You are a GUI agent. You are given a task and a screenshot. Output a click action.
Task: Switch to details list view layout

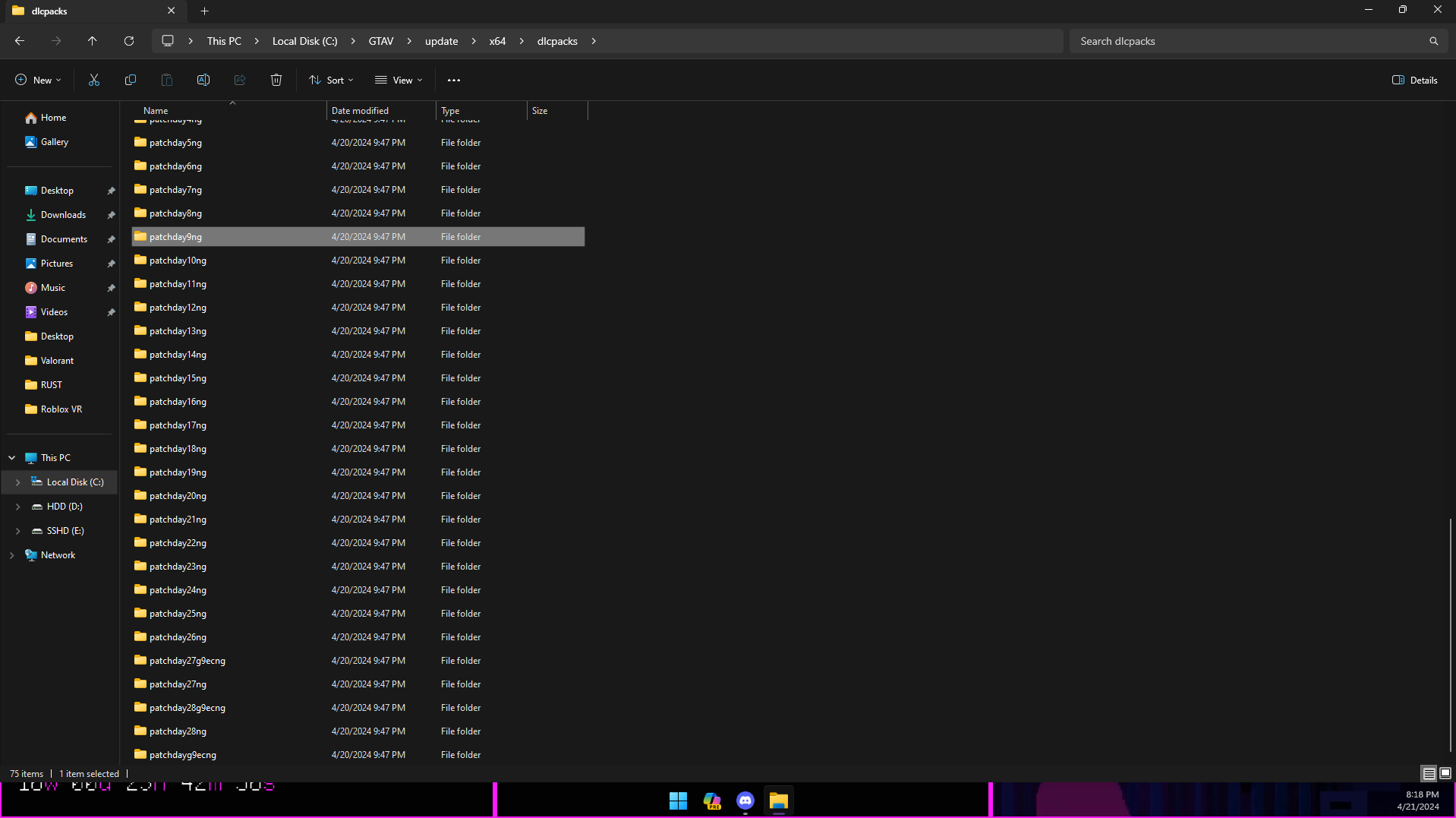[x=1429, y=773]
